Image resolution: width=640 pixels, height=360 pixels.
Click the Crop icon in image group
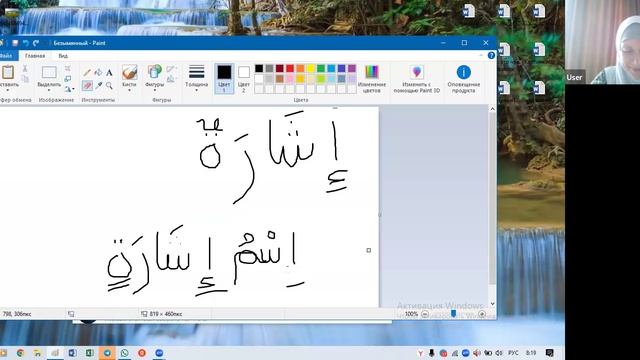[x=68, y=69]
